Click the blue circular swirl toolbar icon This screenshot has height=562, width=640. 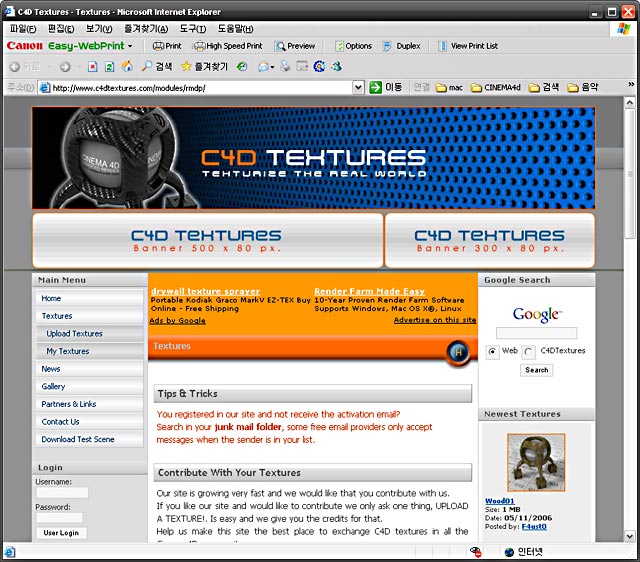pyautogui.click(x=319, y=67)
